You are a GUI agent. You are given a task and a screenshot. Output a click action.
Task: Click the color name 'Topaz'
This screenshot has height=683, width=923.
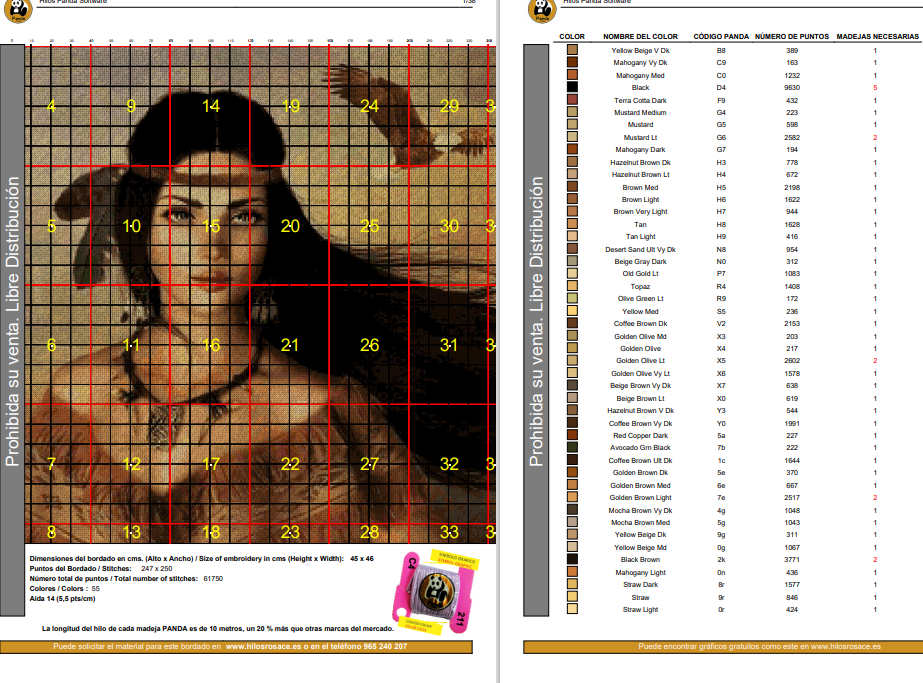pos(640,287)
